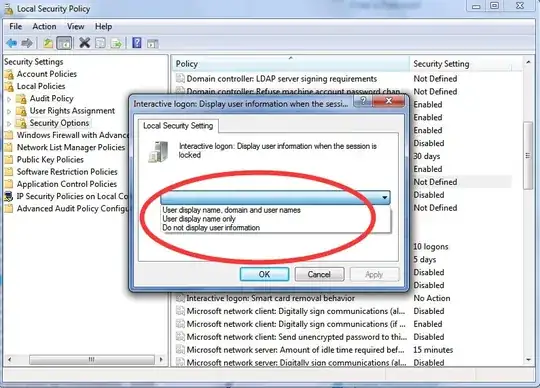This screenshot has width=540, height=388.
Task: Click the policy list vertical scrollbar thumb
Action: (x=528, y=156)
